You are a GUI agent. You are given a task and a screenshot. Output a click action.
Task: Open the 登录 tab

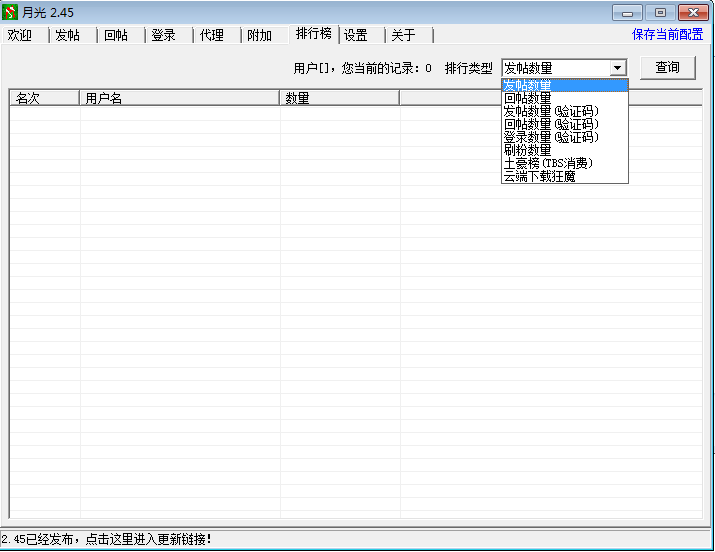(x=164, y=35)
